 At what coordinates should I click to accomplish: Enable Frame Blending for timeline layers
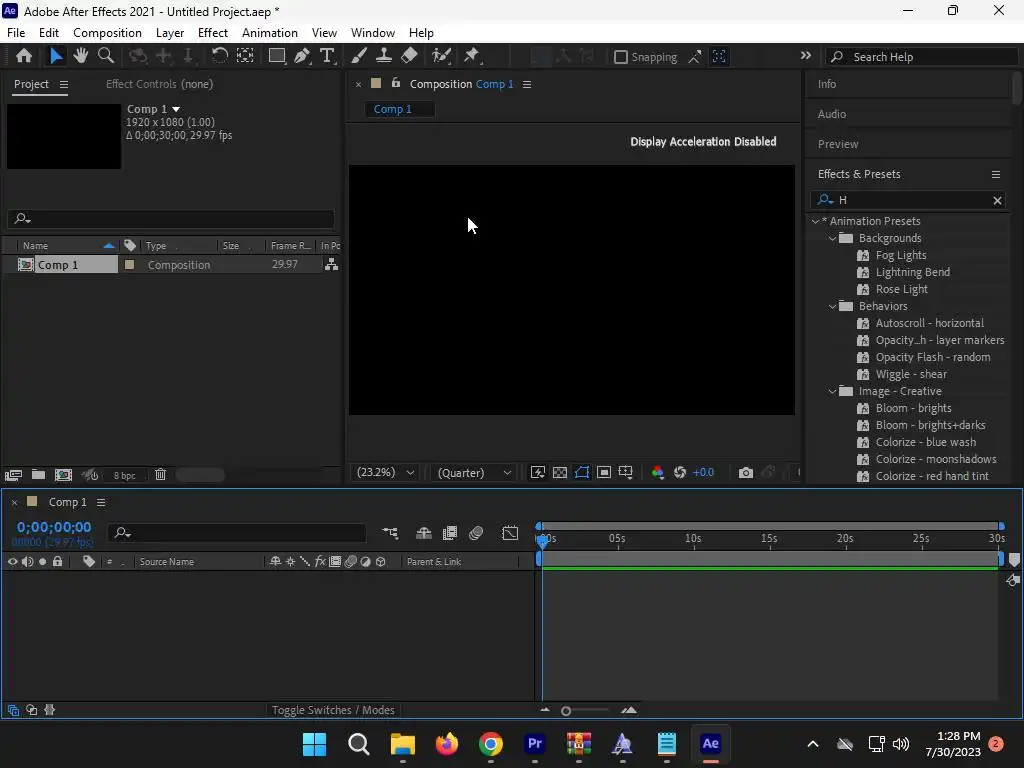click(x=450, y=533)
